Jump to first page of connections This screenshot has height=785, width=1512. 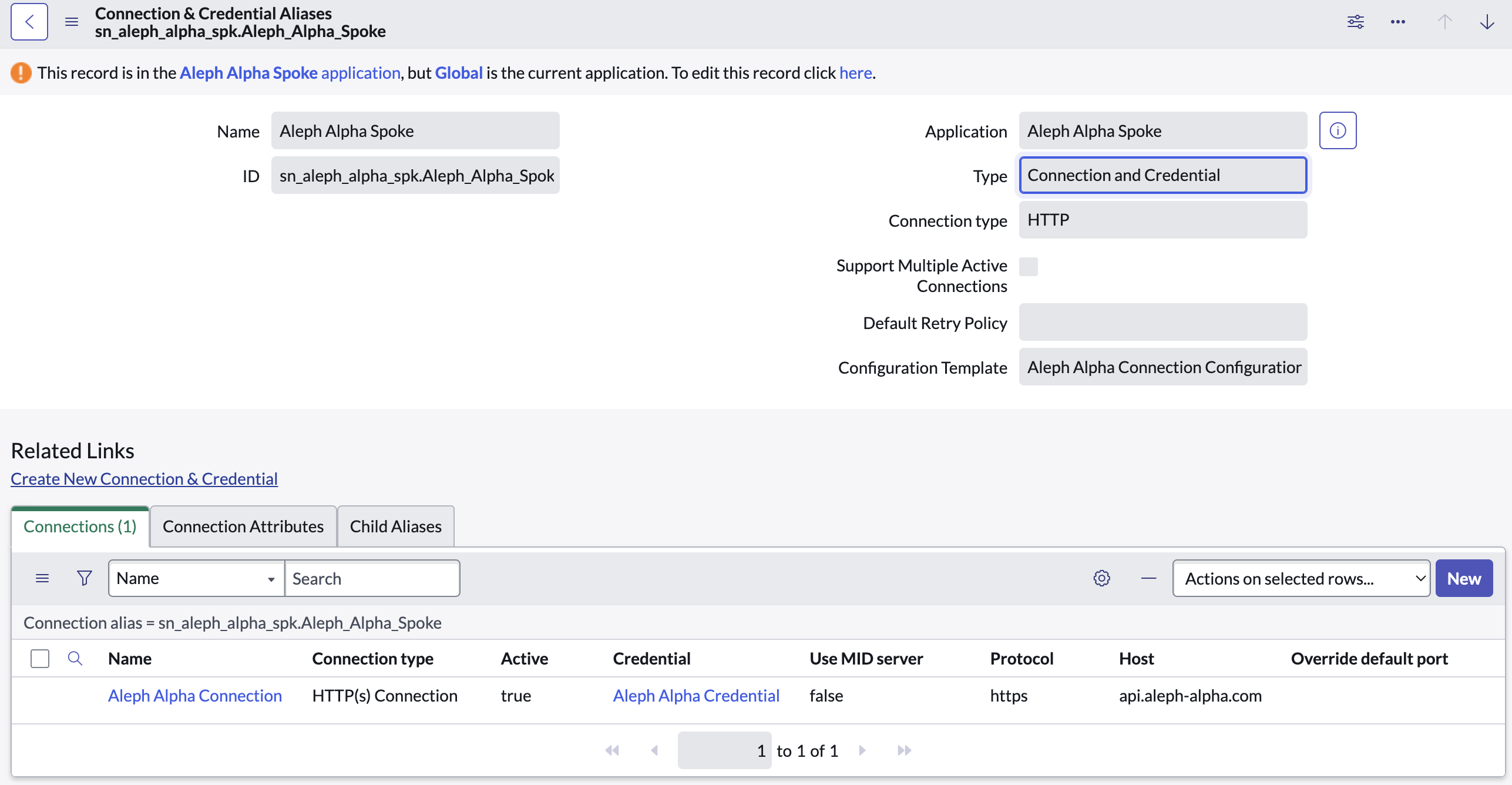(x=612, y=750)
